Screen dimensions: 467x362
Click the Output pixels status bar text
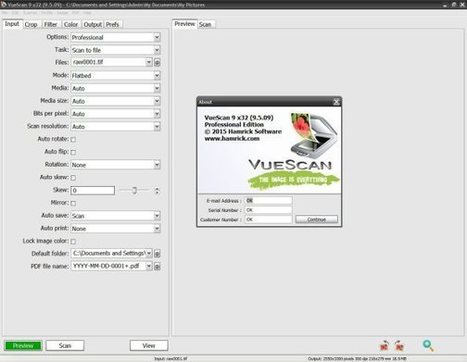coord(357,359)
